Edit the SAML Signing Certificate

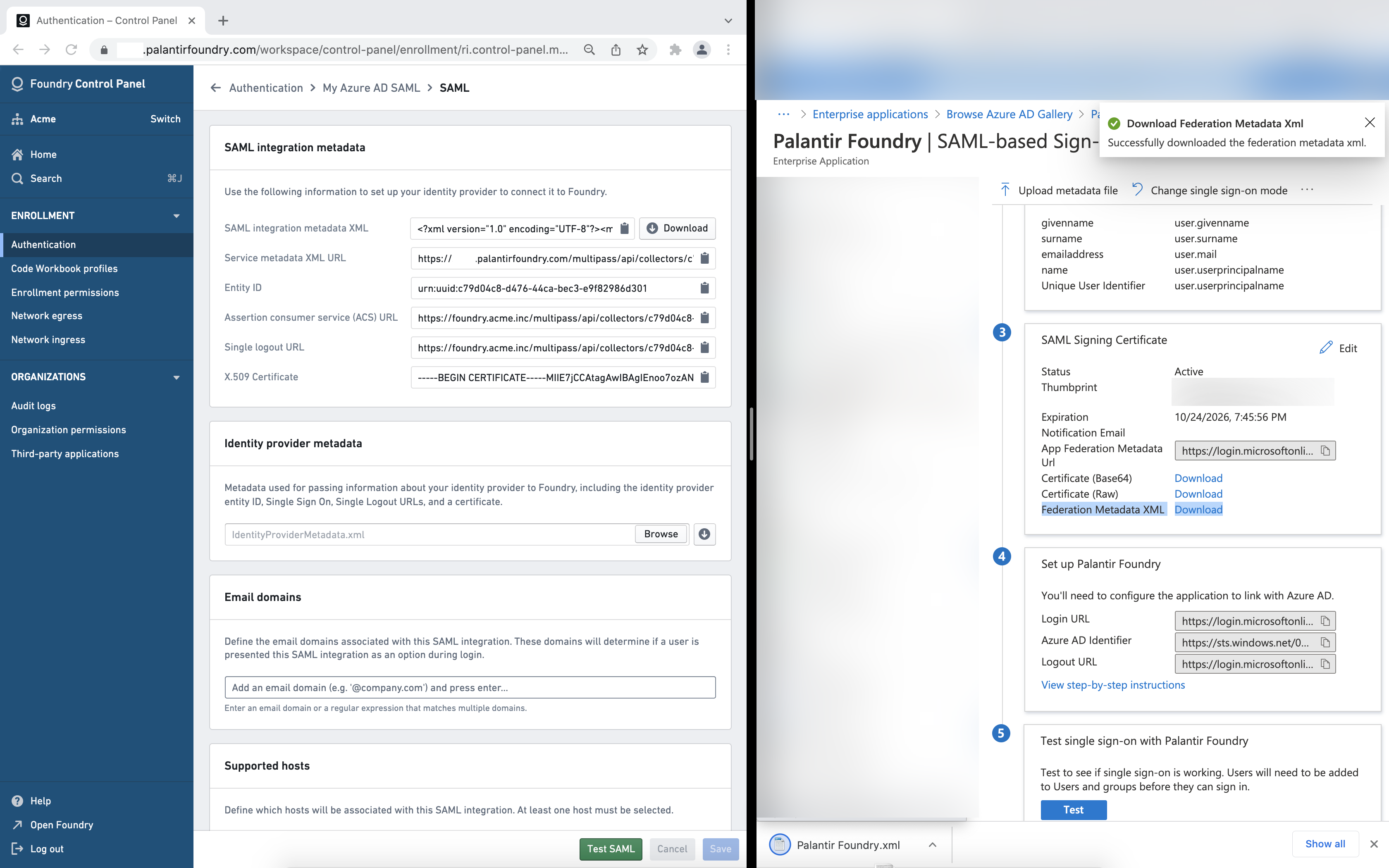point(1339,348)
